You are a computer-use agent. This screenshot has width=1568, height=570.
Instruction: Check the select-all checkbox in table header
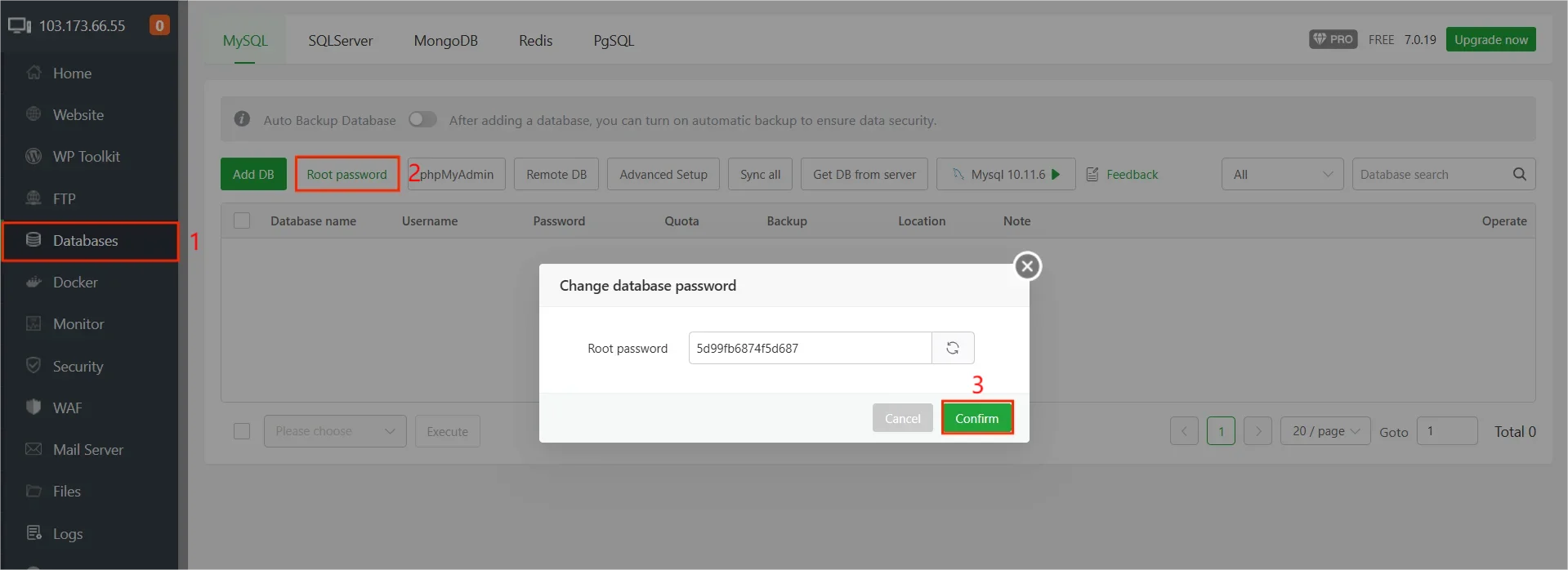pyautogui.click(x=242, y=220)
